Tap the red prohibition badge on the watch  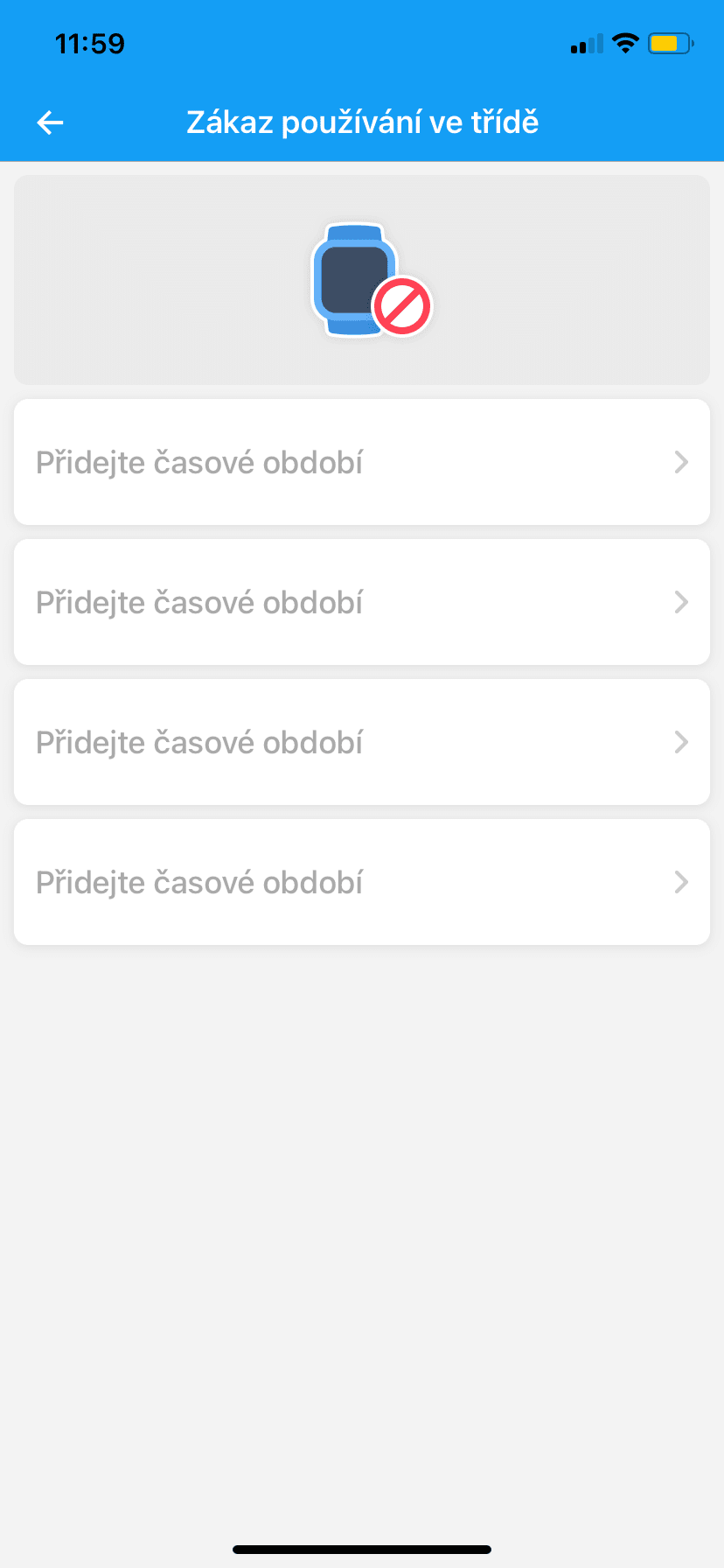click(x=402, y=307)
